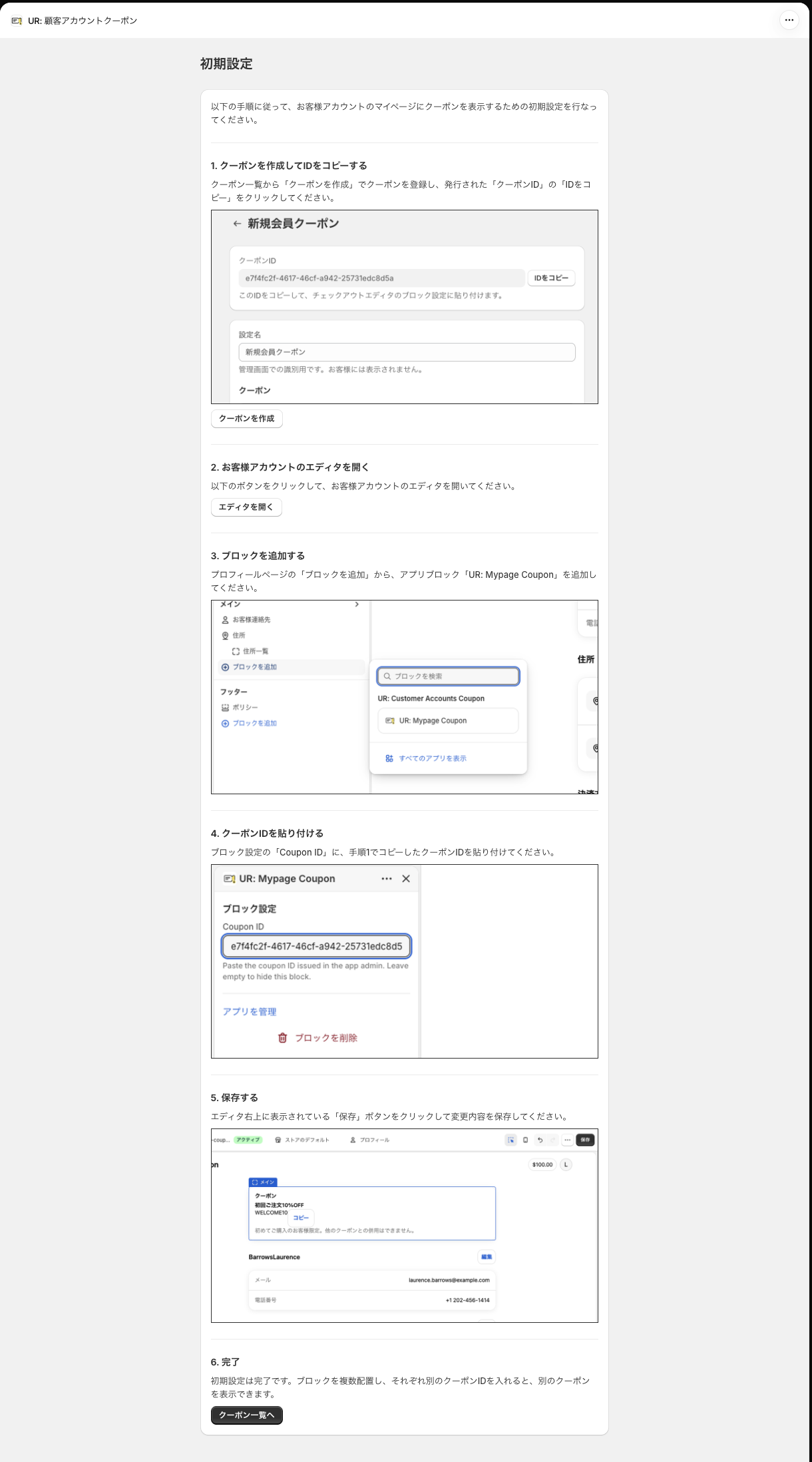This screenshot has height=1462, width=812.
Task: Open the three-dot menu in Mypage Coupon panel
Action: (x=387, y=879)
